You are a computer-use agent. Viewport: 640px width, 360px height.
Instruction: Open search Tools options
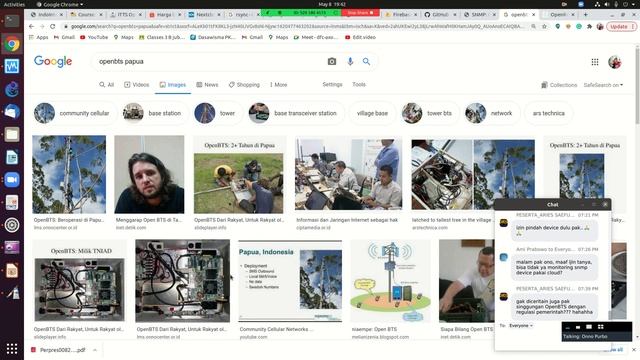359,84
